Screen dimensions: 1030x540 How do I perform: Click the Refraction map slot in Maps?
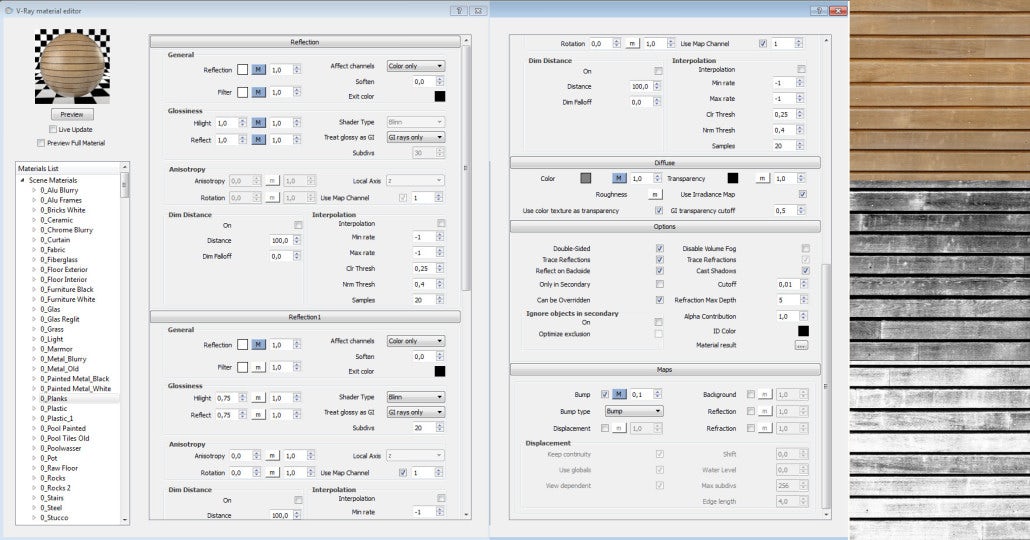tap(765, 427)
